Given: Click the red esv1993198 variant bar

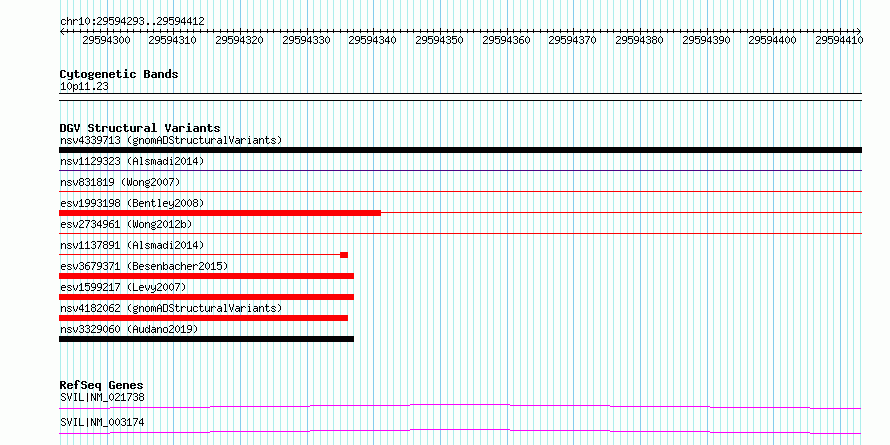Looking at the screenshot, I should click(220, 213).
